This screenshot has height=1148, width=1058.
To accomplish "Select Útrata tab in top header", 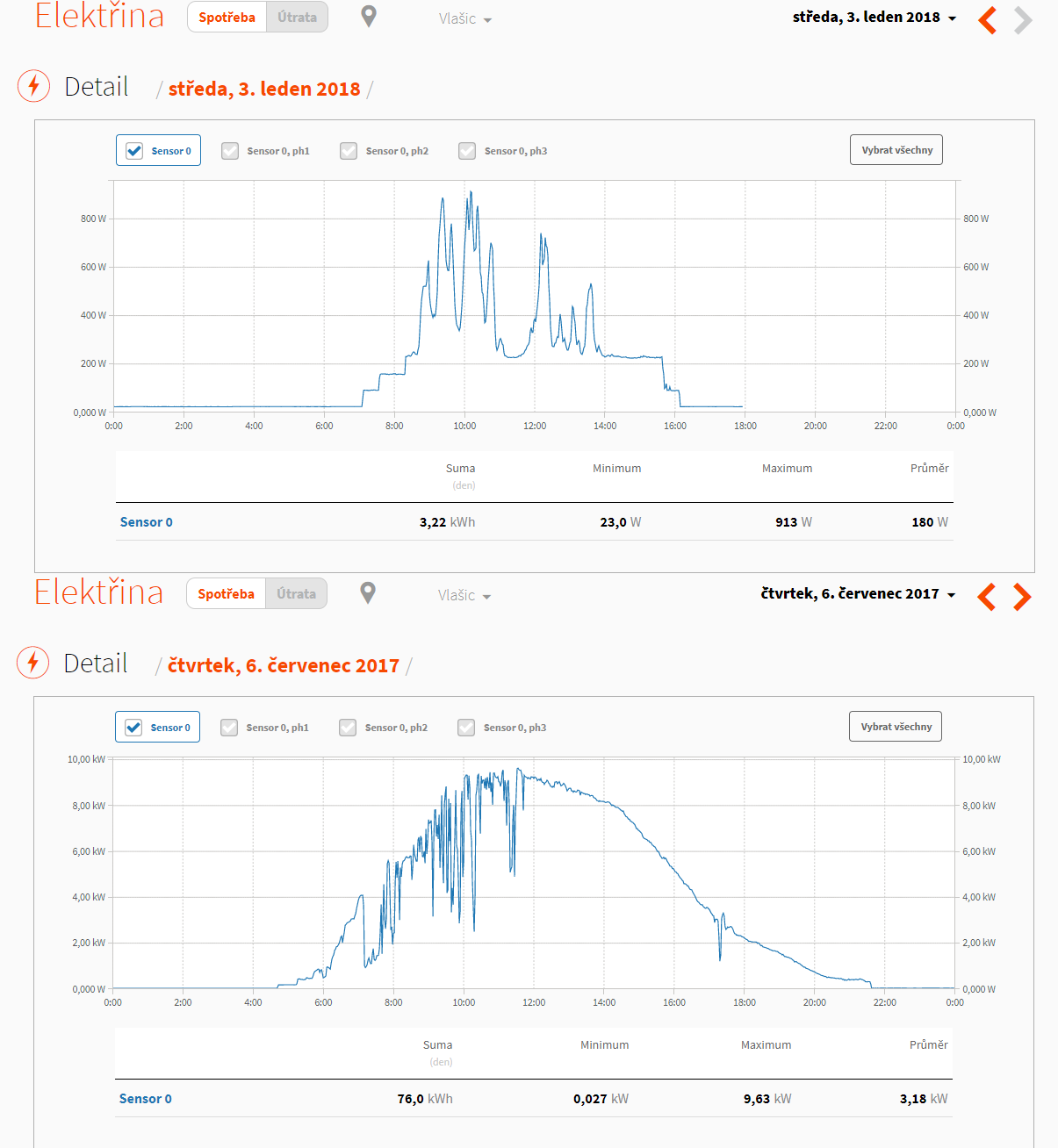I will (x=298, y=17).
